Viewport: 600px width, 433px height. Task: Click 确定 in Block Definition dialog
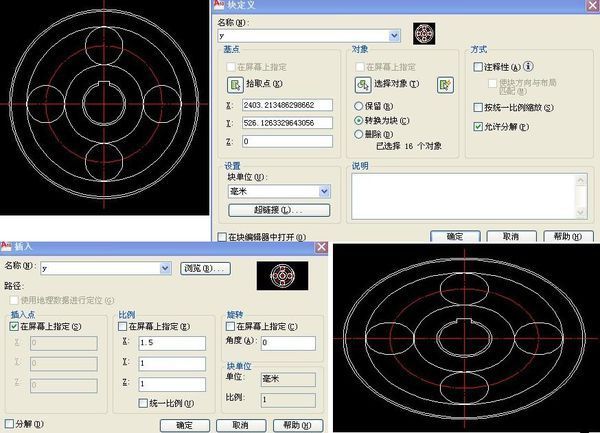[x=455, y=236]
